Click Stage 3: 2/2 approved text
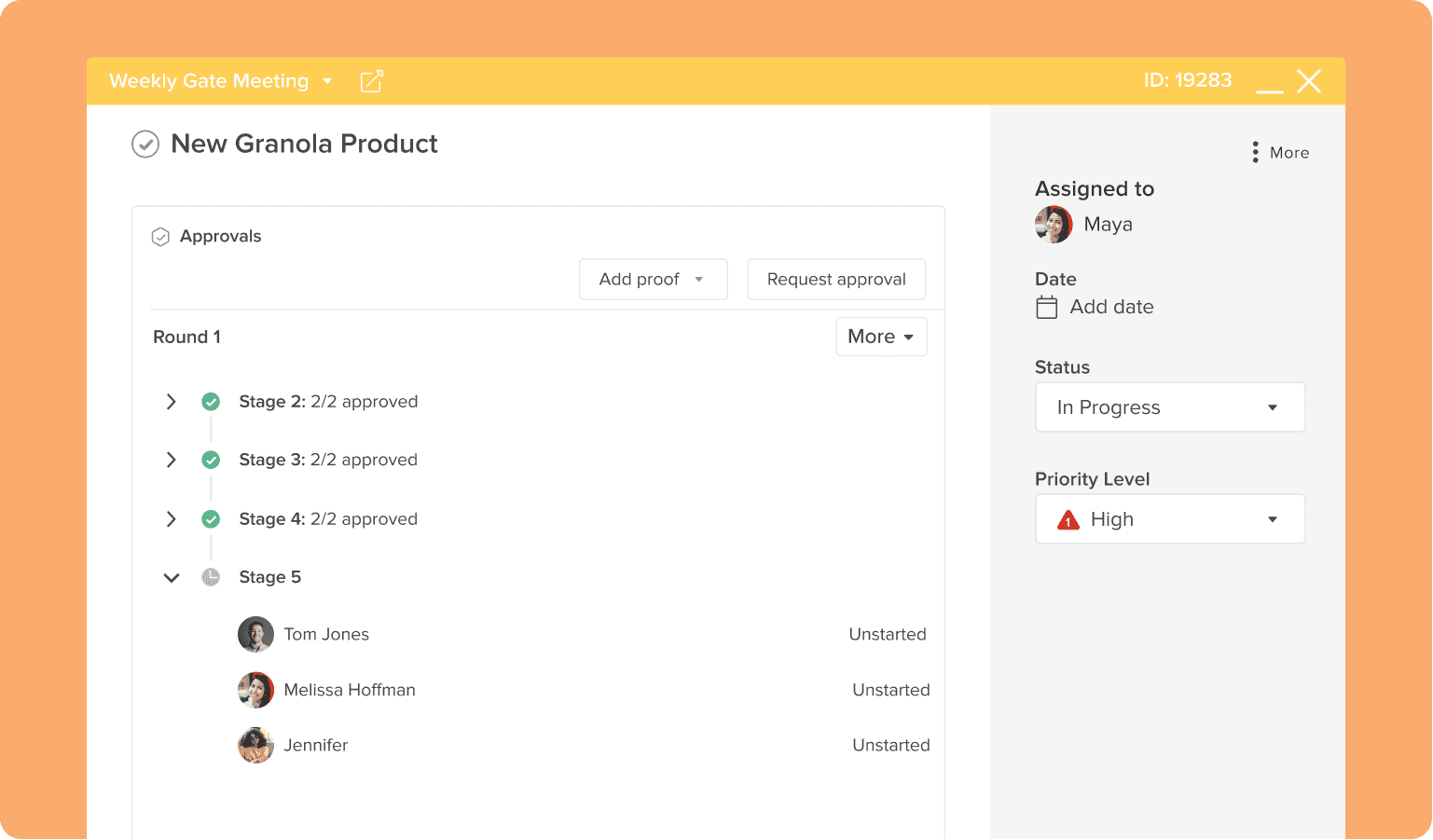This screenshot has height=840, width=1433. [328, 461]
